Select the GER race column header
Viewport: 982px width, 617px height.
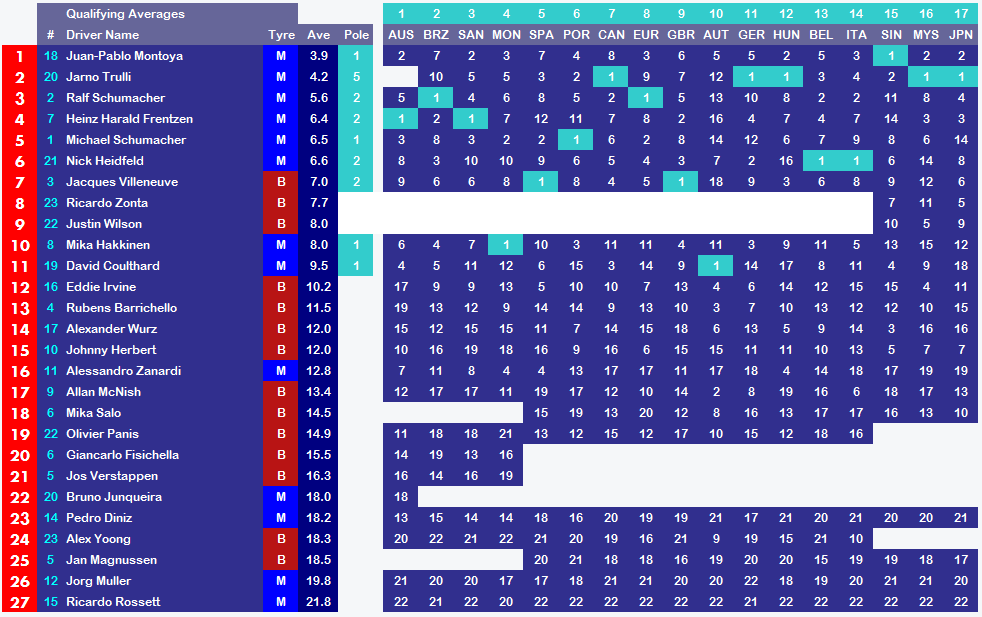751,35
